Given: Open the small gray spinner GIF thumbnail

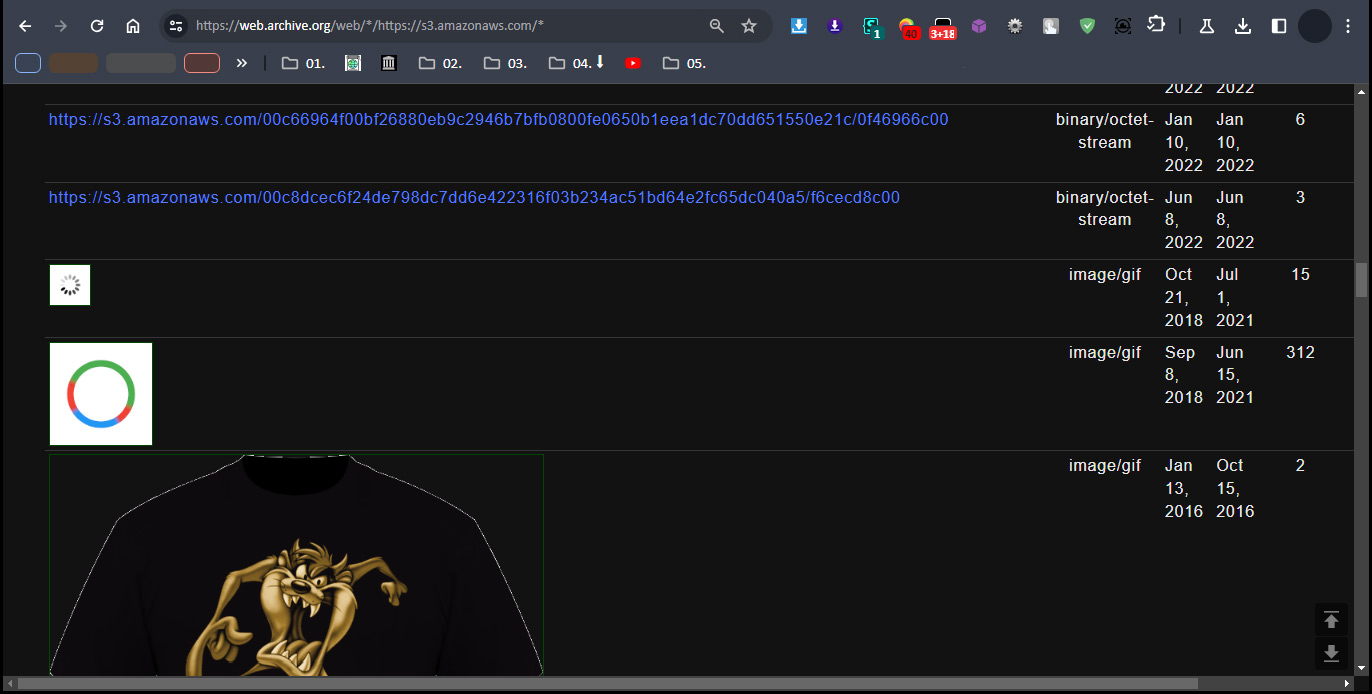Looking at the screenshot, I should click(x=70, y=285).
